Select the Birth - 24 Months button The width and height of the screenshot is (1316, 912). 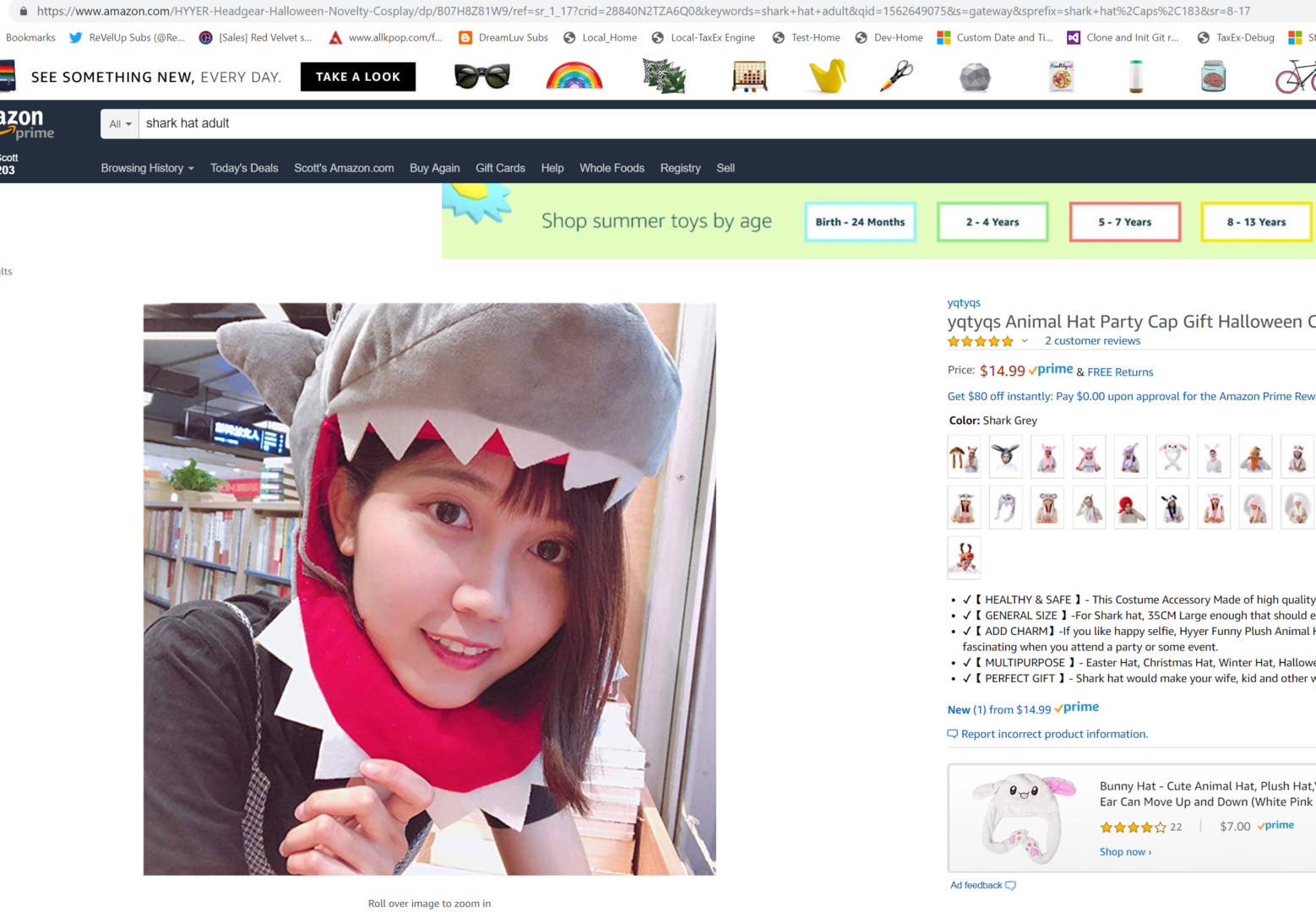point(860,222)
